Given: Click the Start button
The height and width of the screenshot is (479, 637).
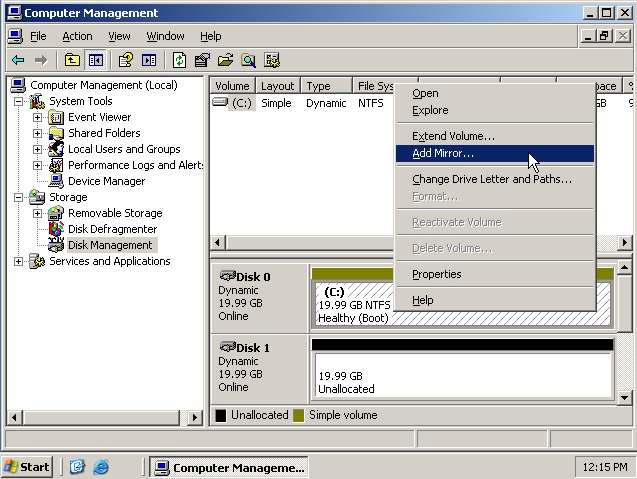Looking at the screenshot, I should pos(27,467).
